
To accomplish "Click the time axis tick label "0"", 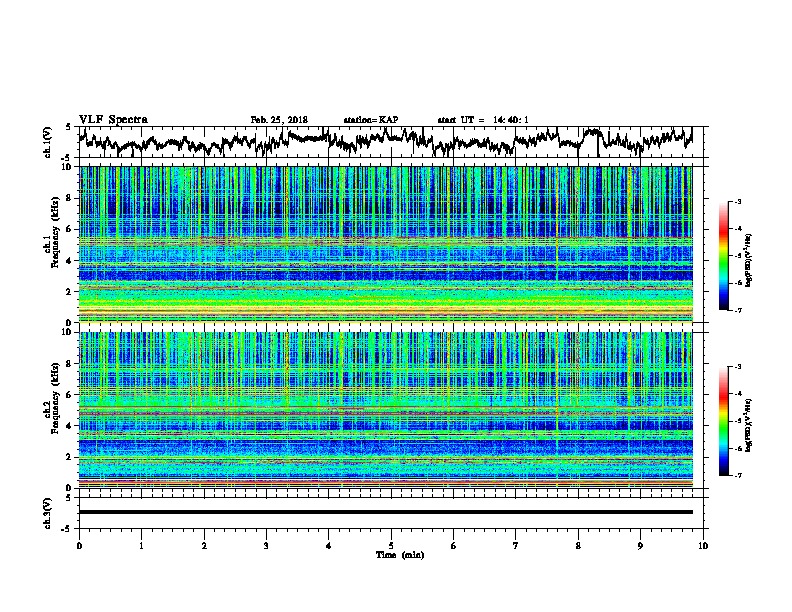I will tap(79, 546).
